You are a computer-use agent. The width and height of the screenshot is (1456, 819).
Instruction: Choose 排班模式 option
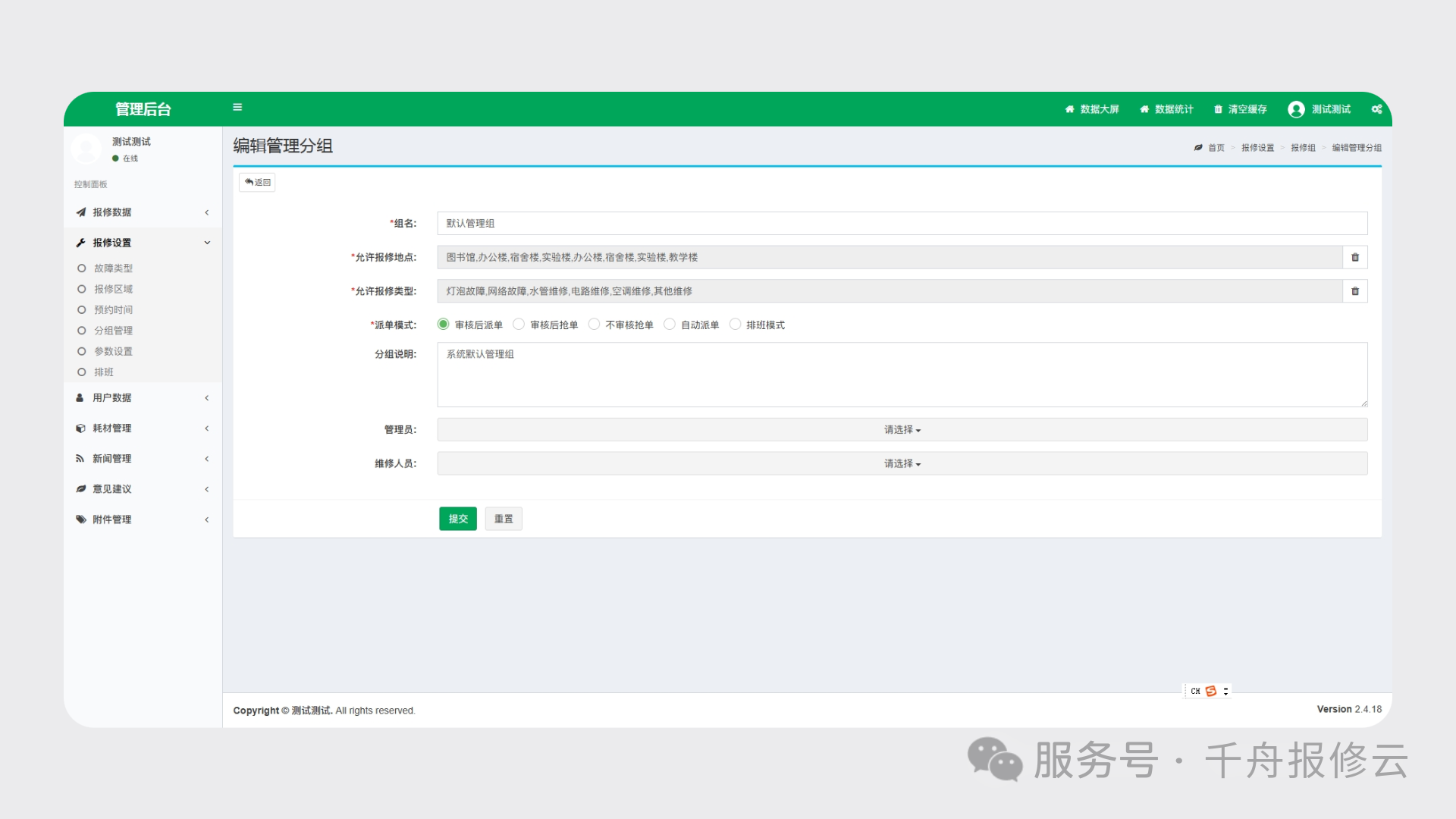pos(735,324)
